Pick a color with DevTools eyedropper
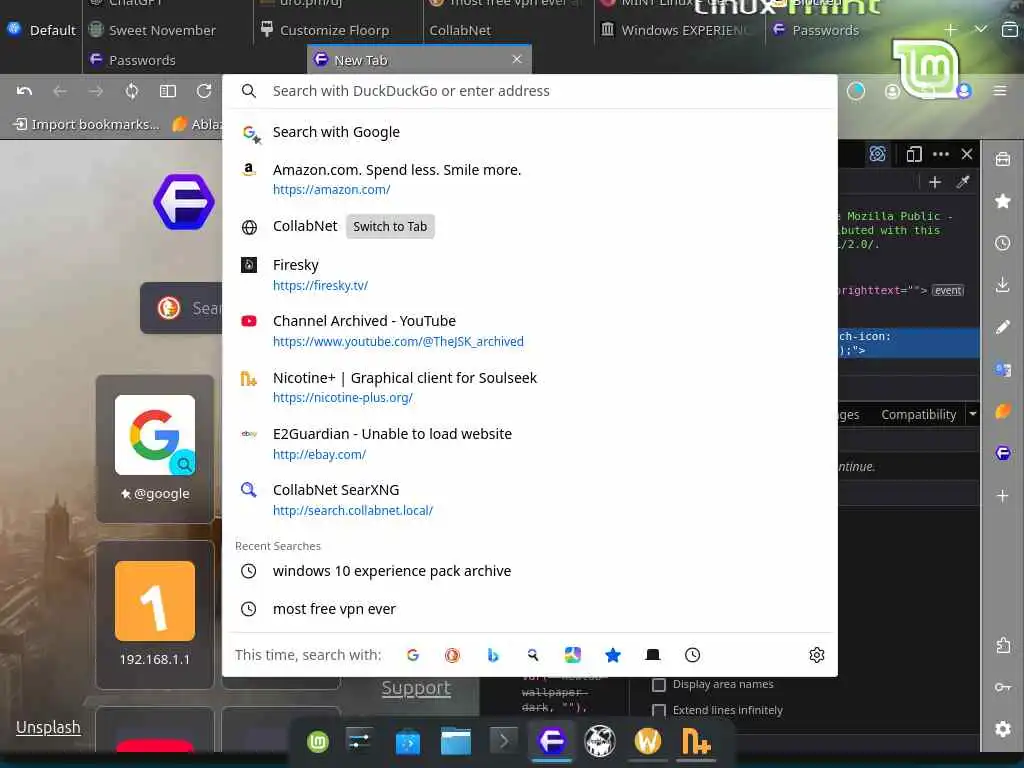 (963, 182)
